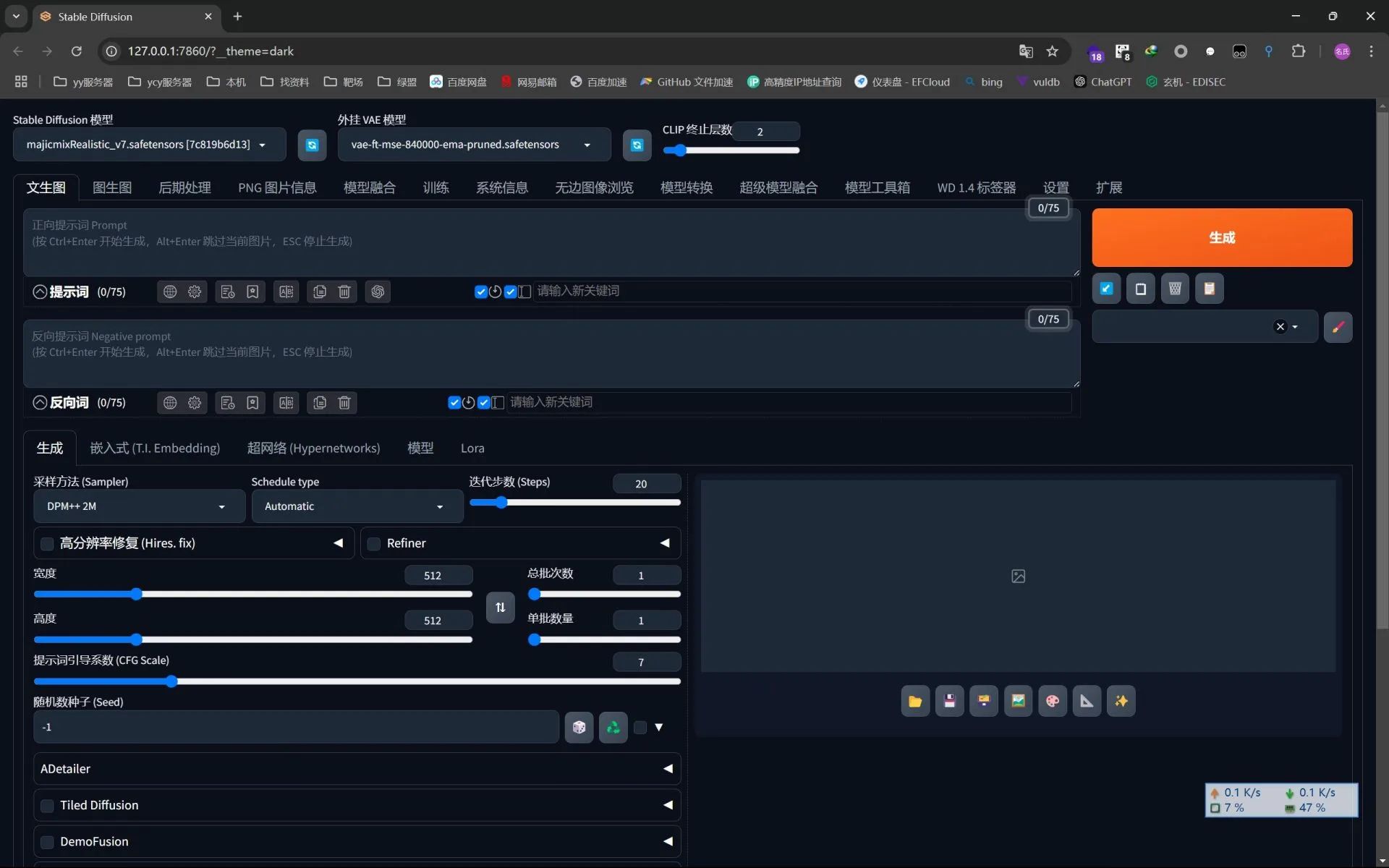
Task: Expand the Hires. fix panel arrow
Action: (x=338, y=543)
